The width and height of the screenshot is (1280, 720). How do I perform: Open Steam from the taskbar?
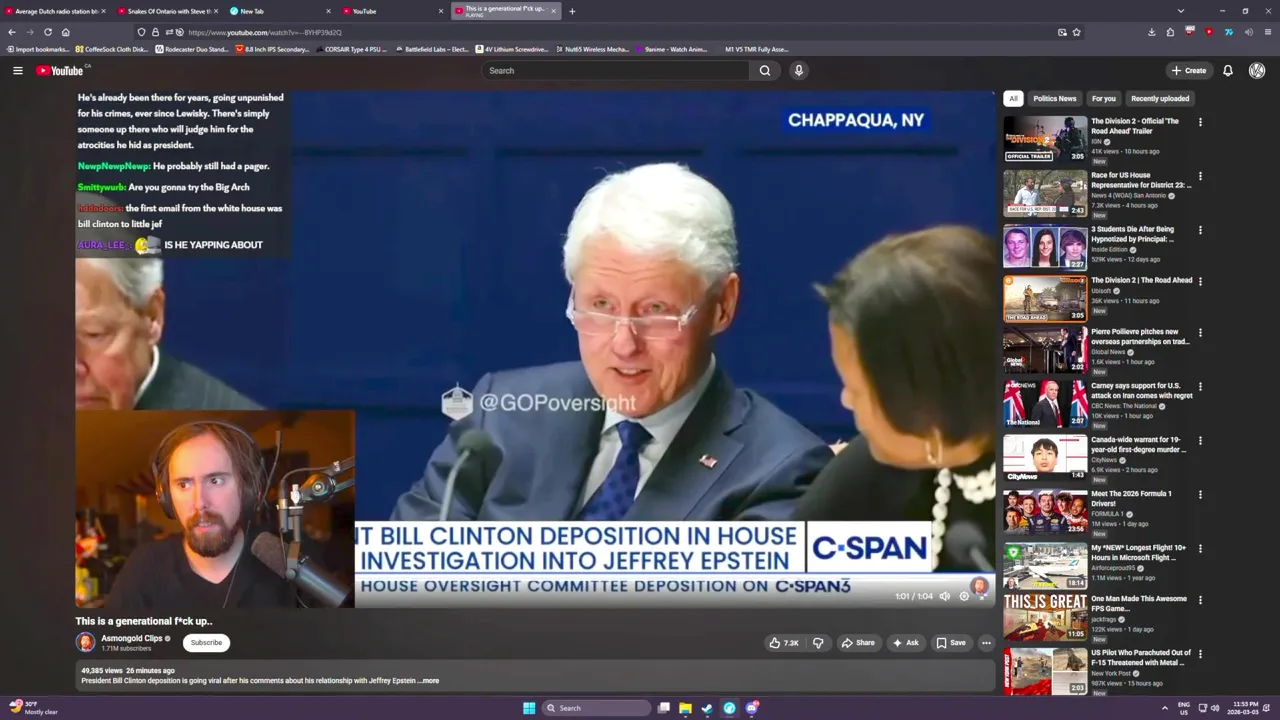tap(707, 708)
